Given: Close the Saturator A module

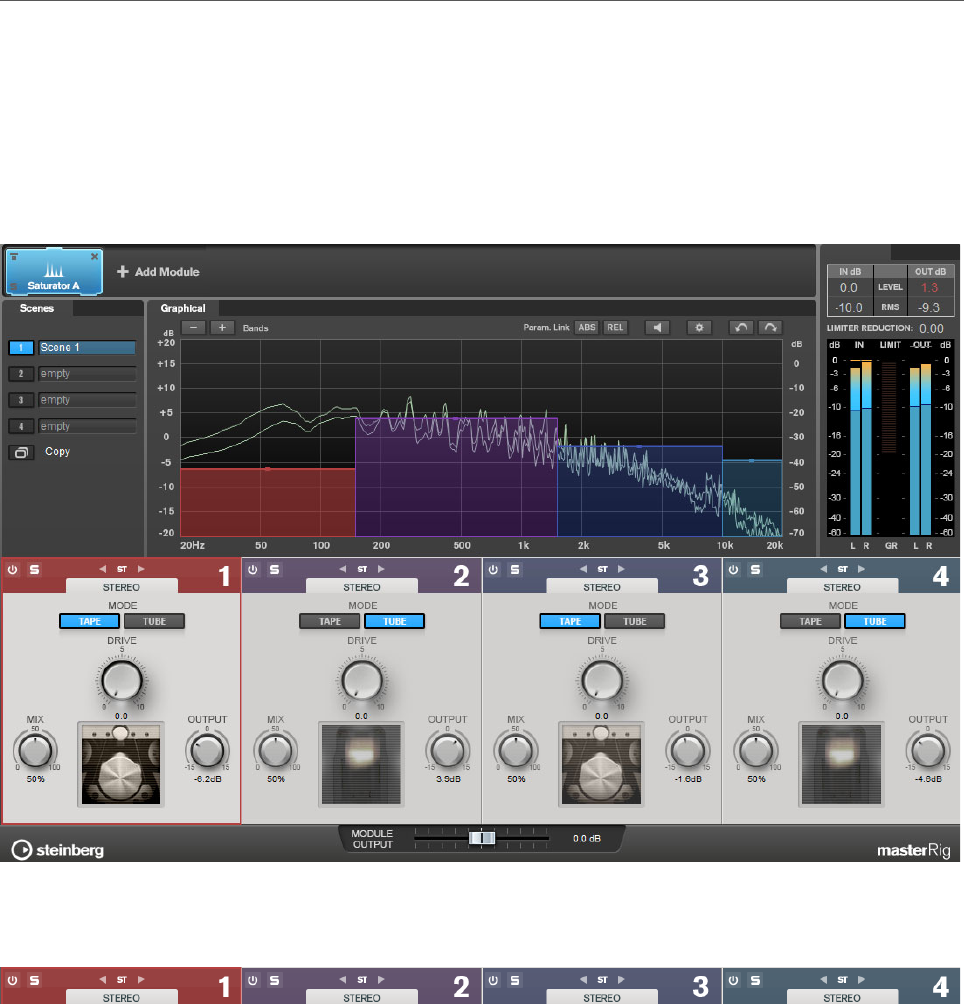Looking at the screenshot, I should coord(94,257).
